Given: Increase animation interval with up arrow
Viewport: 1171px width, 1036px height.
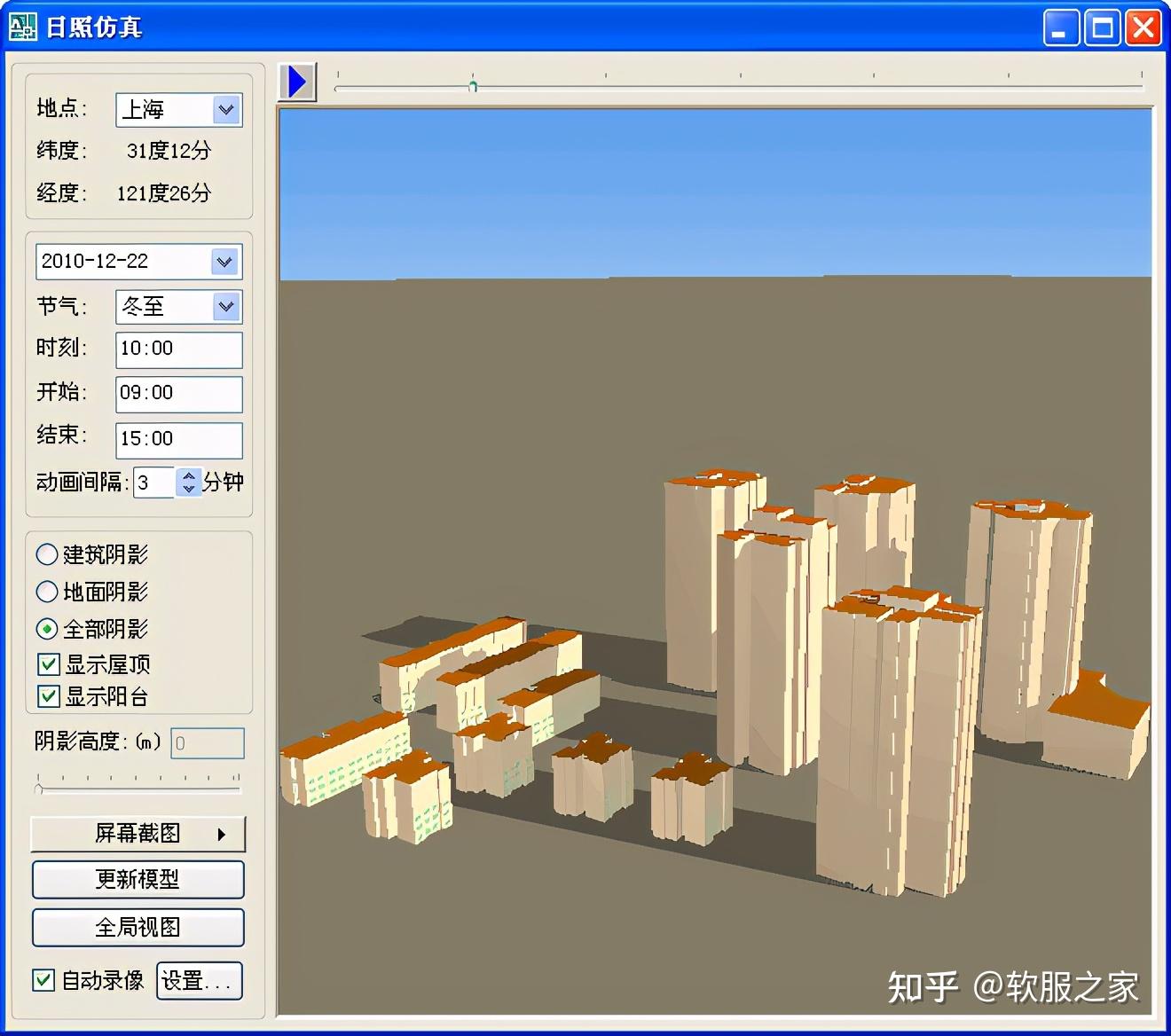Looking at the screenshot, I should (188, 476).
